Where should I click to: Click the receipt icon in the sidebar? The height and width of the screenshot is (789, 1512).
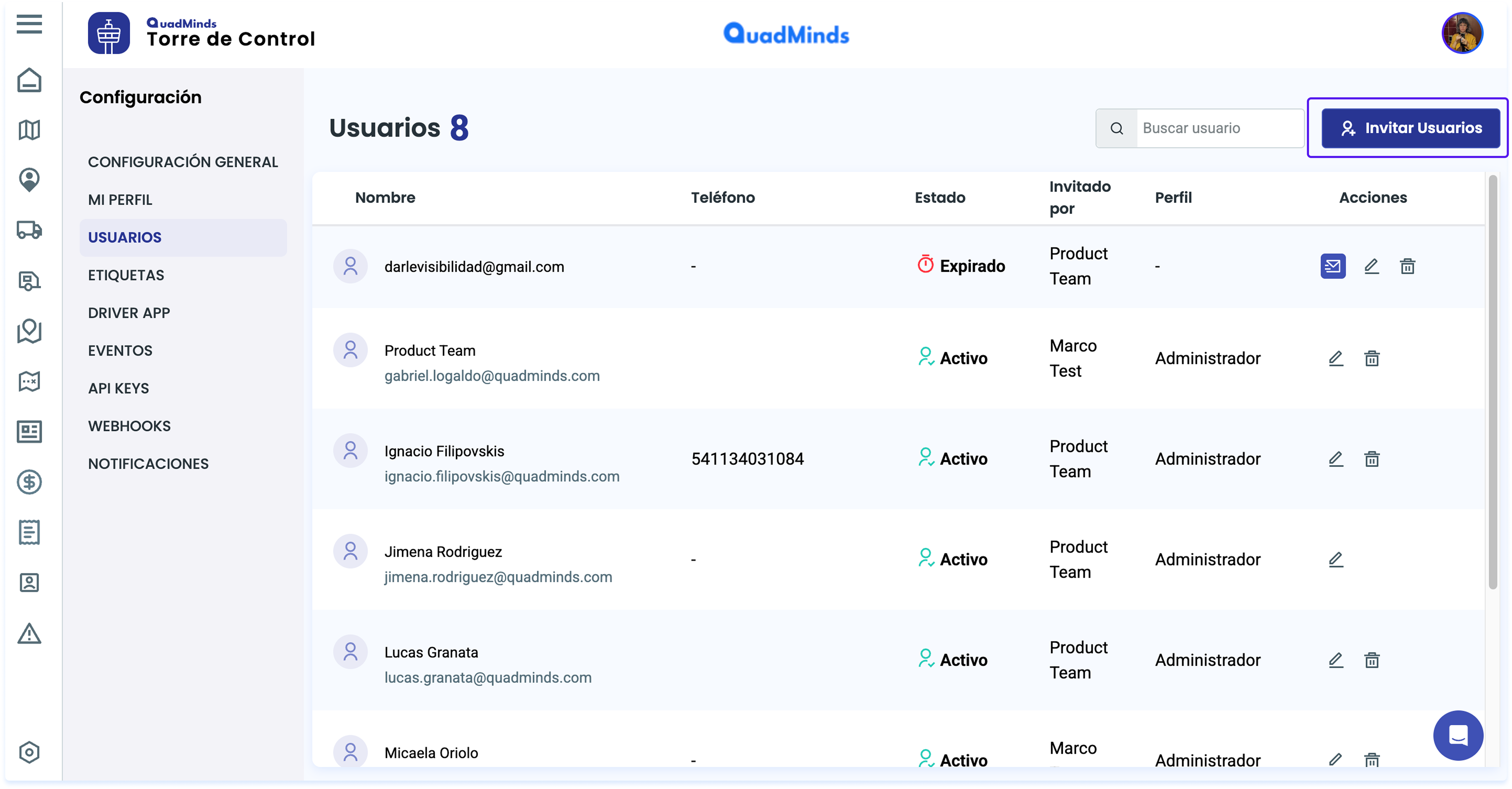[29, 531]
